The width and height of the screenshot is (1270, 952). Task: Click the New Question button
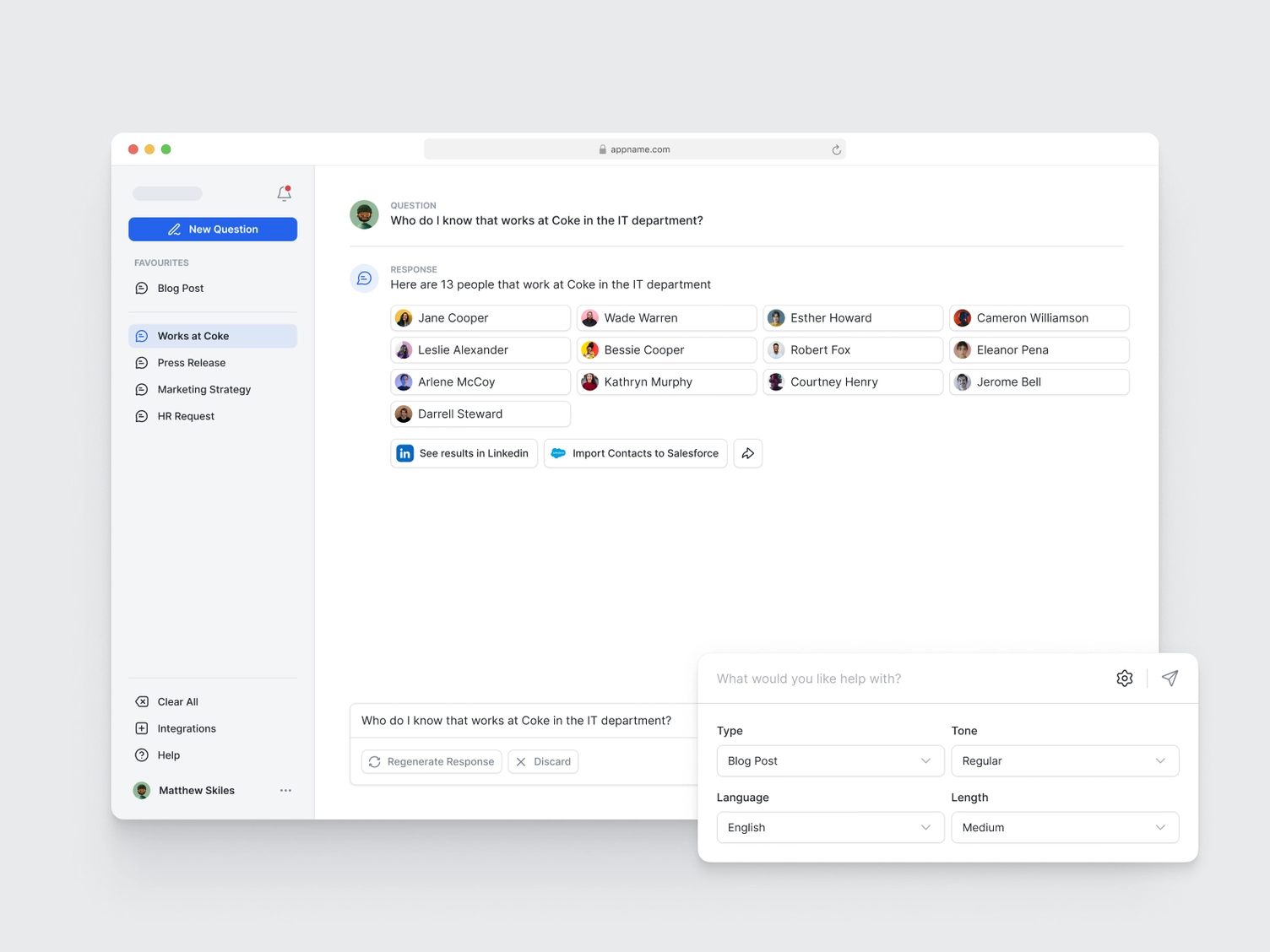pos(213,230)
